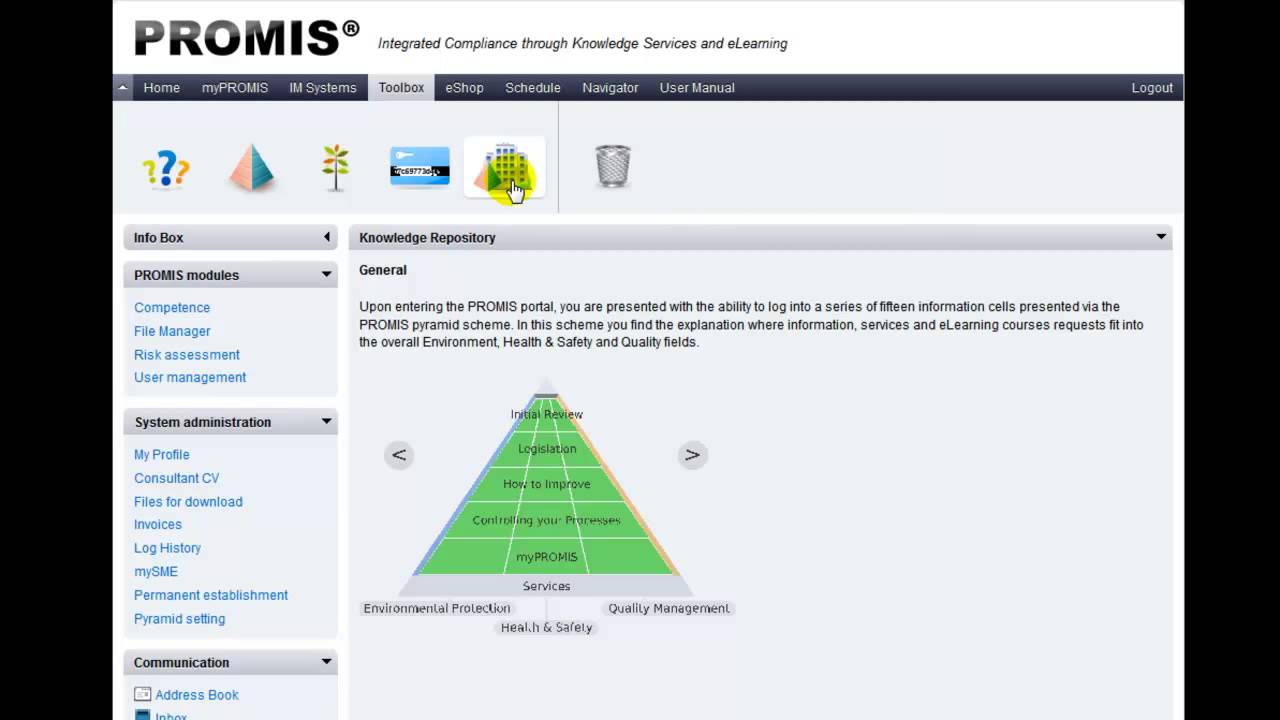Click the pink-blue pyramid toolbox icon
Image resolution: width=1280 pixels, height=720 pixels.
pos(251,168)
